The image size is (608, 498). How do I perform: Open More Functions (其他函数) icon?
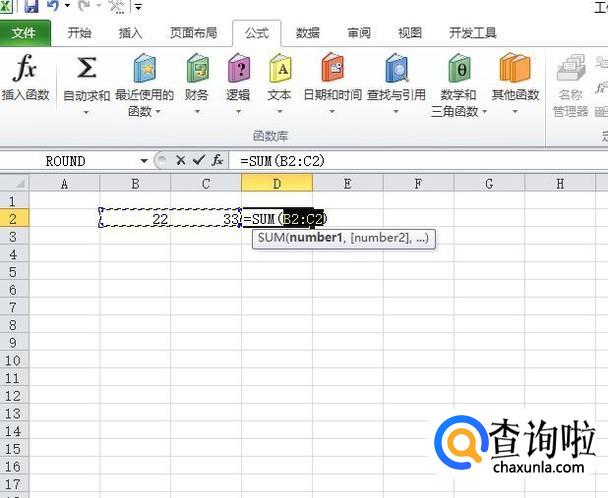(515, 67)
